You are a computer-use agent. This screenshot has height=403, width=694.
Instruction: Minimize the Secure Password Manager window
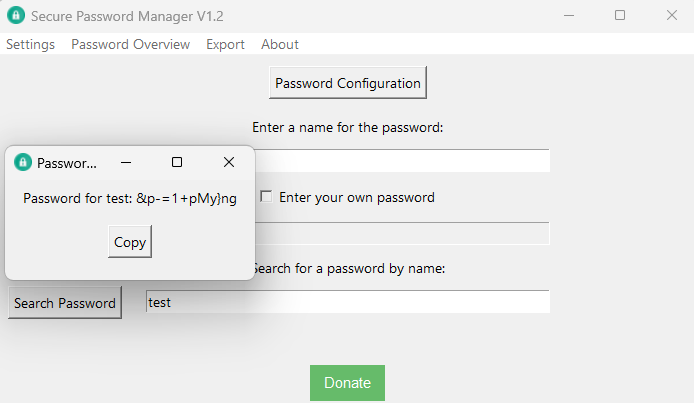569,15
